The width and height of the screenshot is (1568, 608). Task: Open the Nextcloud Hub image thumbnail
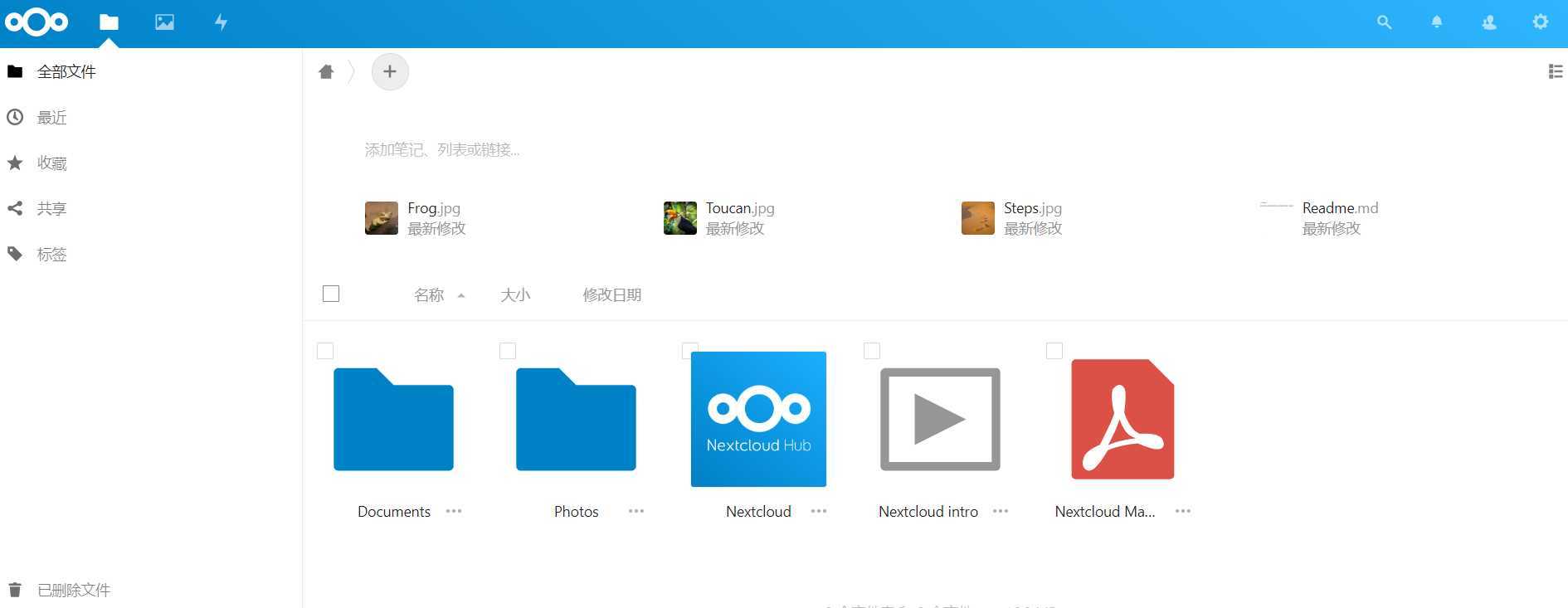click(x=758, y=419)
